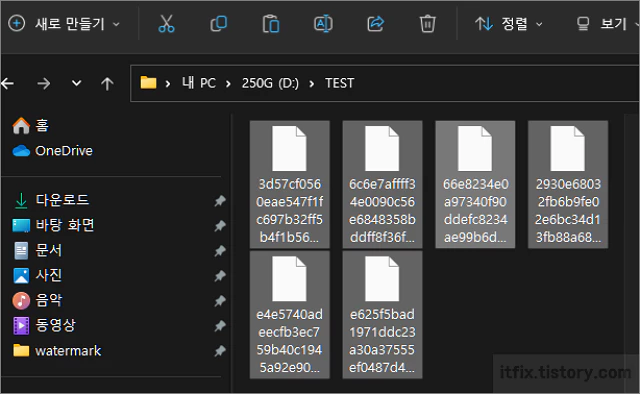Image resolution: width=640 pixels, height=394 pixels.
Task: Select 250G (D:) in address path
Action: tap(270, 83)
